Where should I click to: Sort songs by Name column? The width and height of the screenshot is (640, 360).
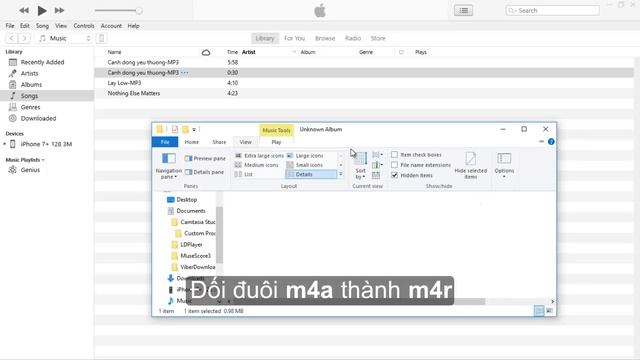click(x=114, y=52)
